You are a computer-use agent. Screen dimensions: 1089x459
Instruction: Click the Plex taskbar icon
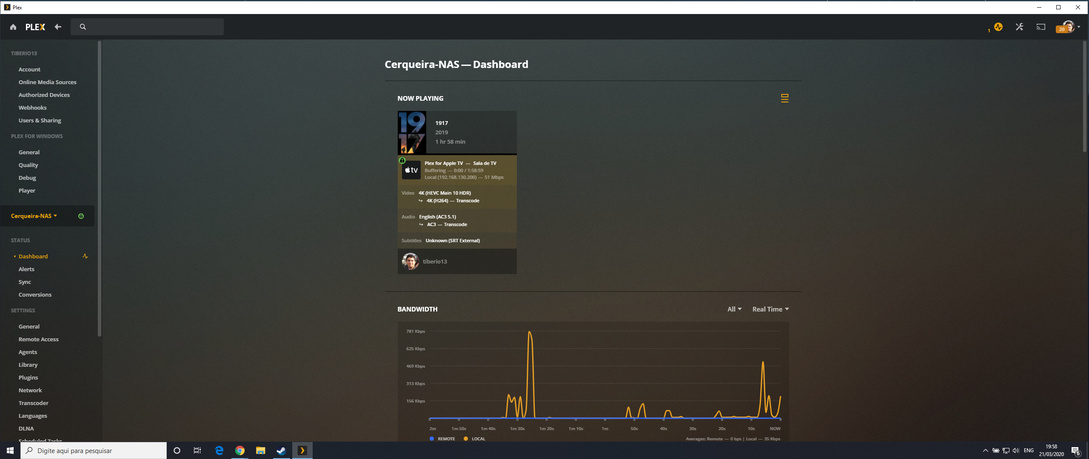(x=302, y=450)
